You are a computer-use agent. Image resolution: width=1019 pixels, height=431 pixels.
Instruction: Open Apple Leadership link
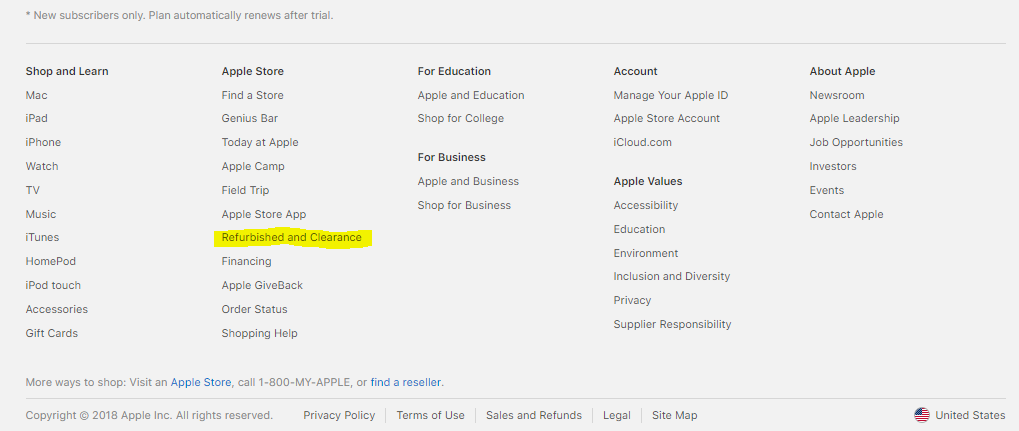coord(855,118)
